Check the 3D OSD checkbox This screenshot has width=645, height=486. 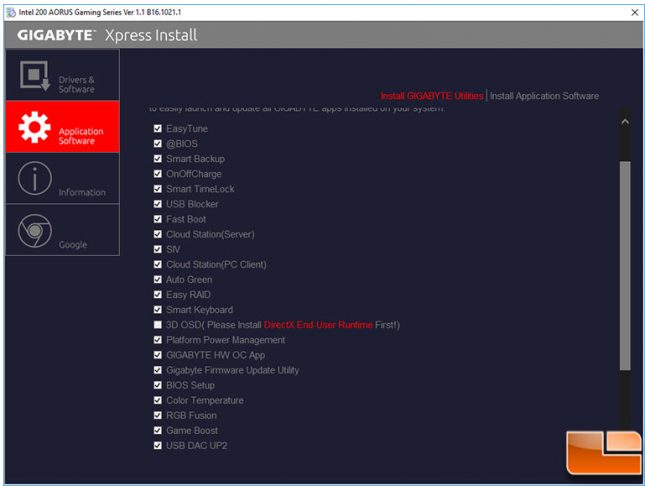coord(158,325)
